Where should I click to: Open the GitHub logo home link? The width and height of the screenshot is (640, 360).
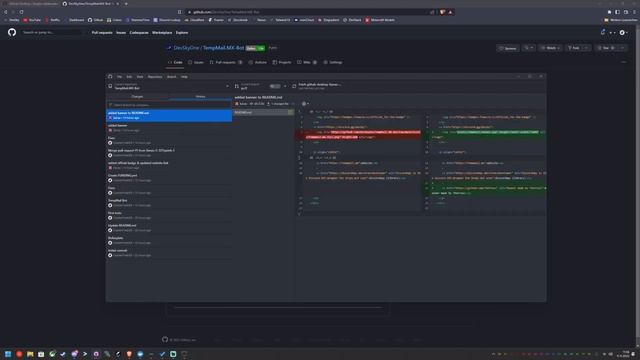12,32
